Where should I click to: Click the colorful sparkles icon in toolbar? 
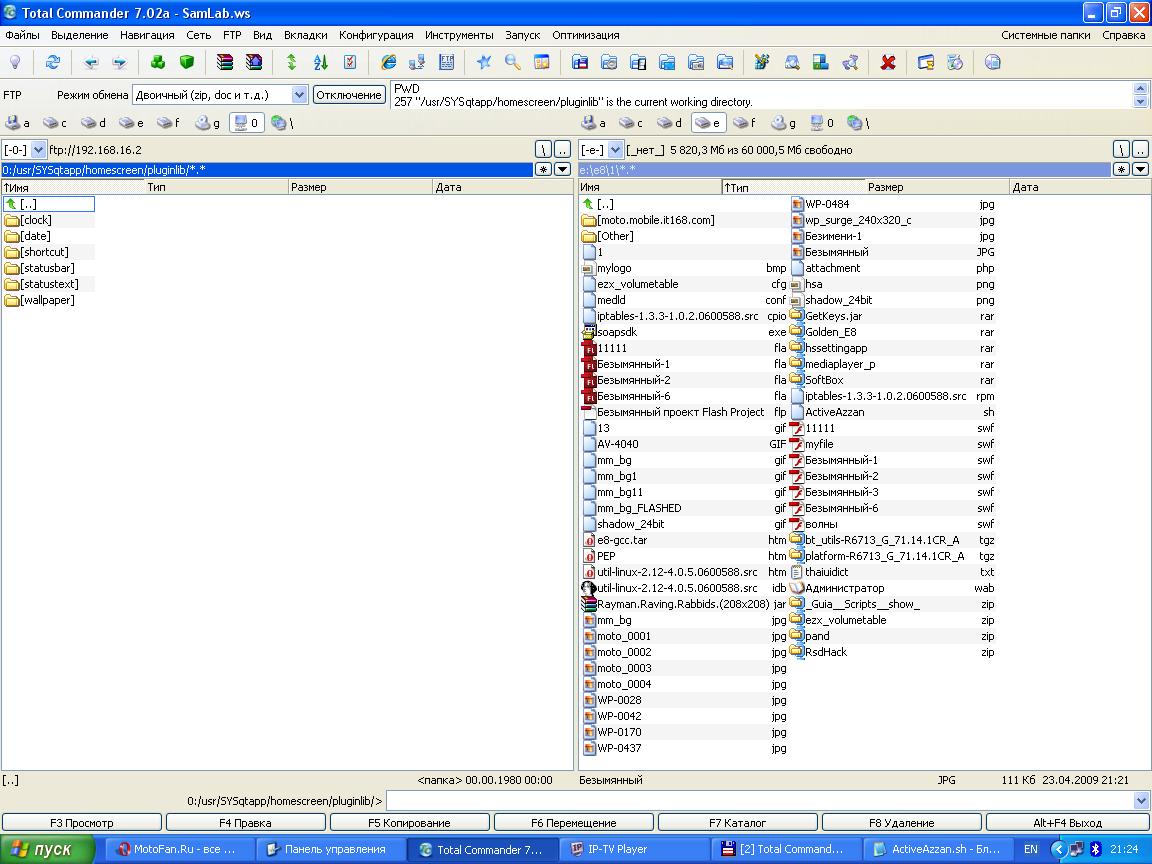[x=762, y=62]
